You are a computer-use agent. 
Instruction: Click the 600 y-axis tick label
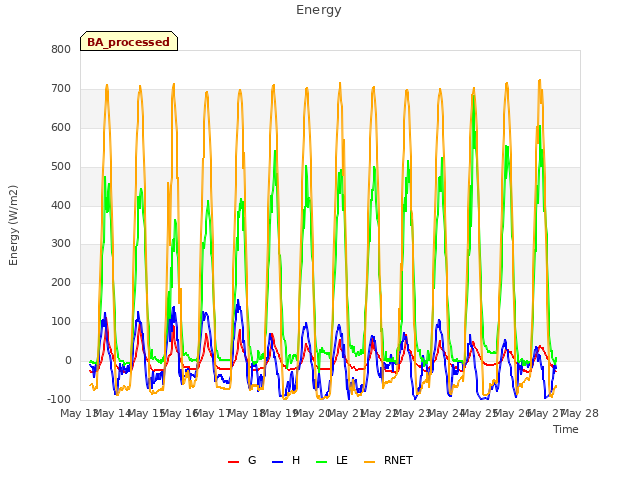[x=61, y=127]
